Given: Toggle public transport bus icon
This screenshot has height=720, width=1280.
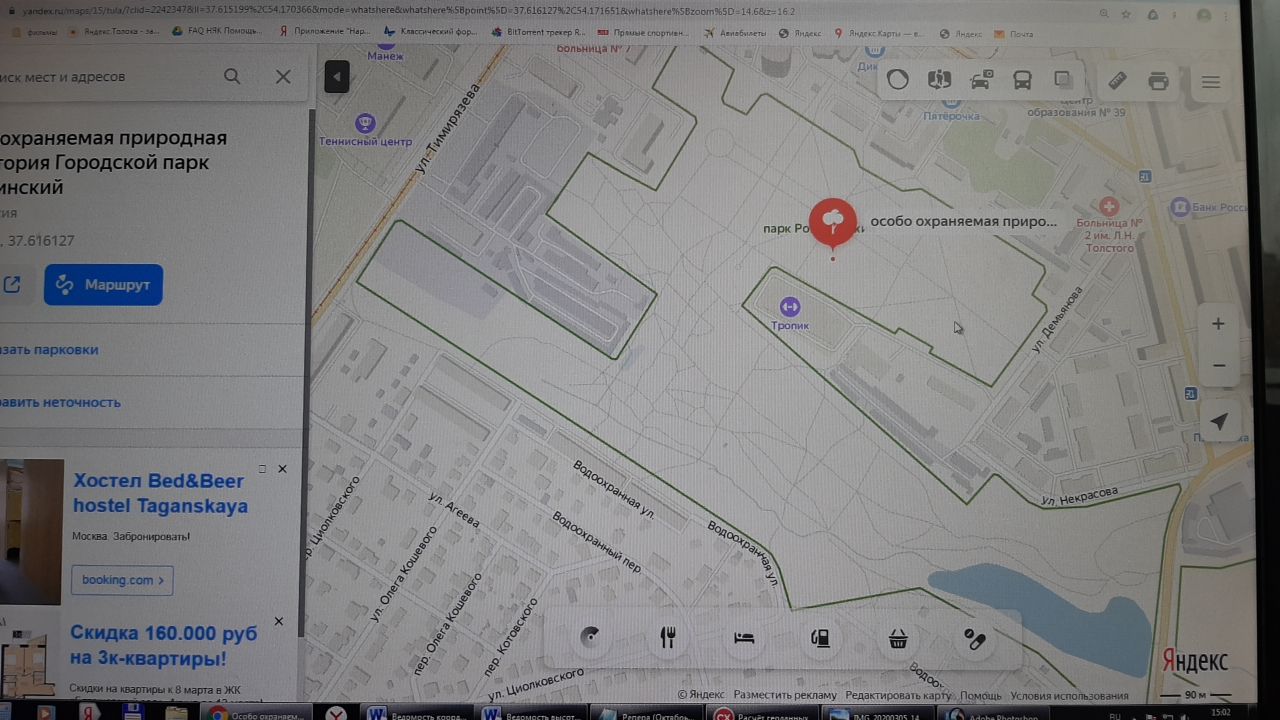Looking at the screenshot, I should 1022,81.
